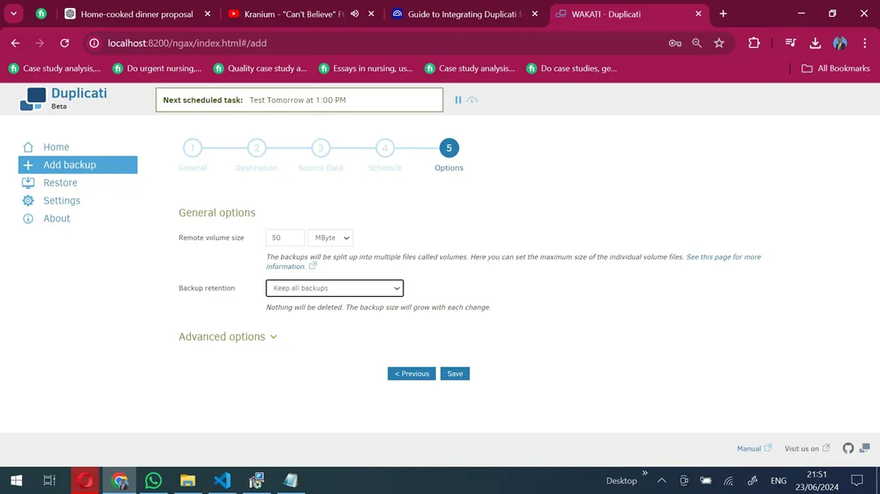
Task: Click the Restore icon in the sidebar
Action: pyautogui.click(x=28, y=183)
